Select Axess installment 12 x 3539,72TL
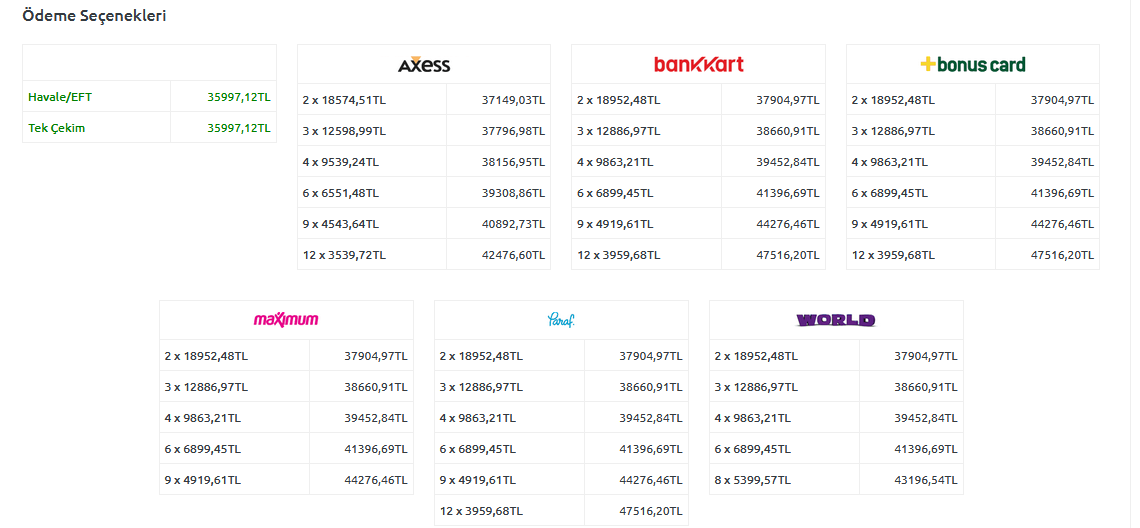This screenshot has width=1140, height=528. pyautogui.click(x=344, y=255)
